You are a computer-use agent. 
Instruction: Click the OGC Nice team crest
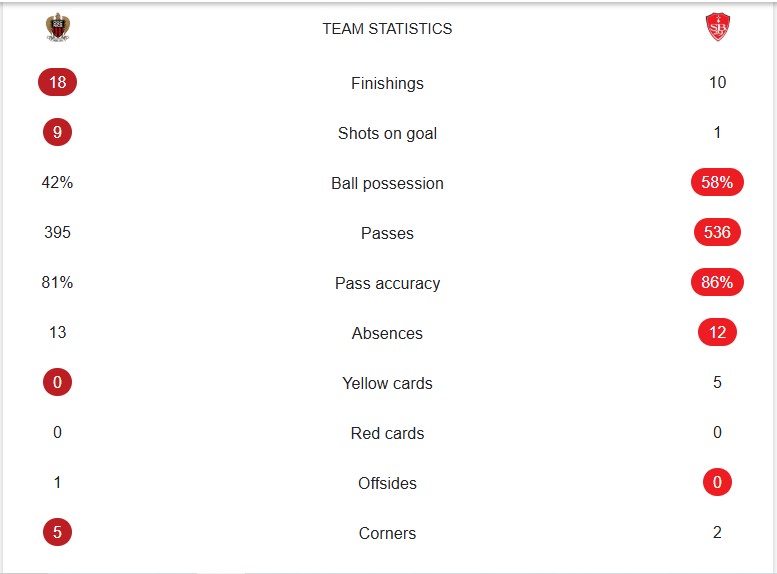coord(57,27)
